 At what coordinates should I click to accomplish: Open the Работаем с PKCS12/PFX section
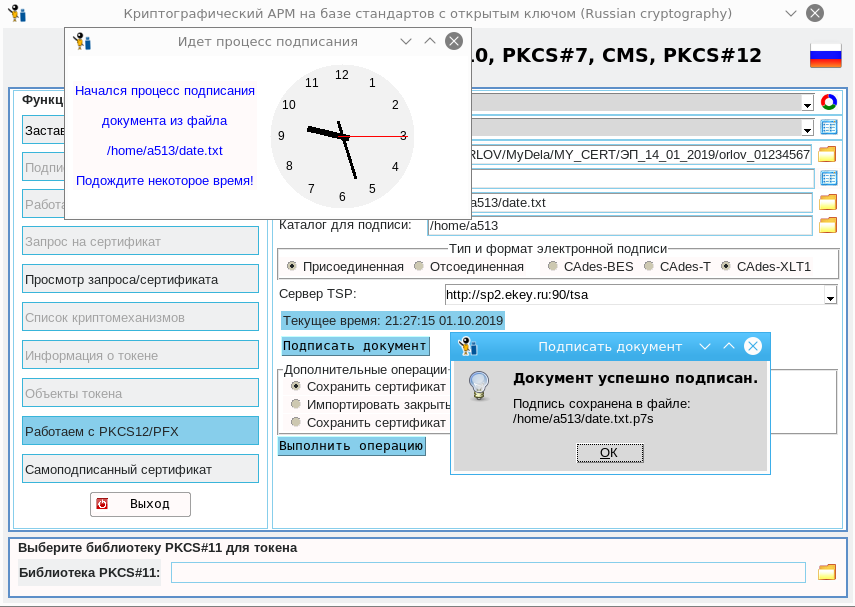pos(140,431)
